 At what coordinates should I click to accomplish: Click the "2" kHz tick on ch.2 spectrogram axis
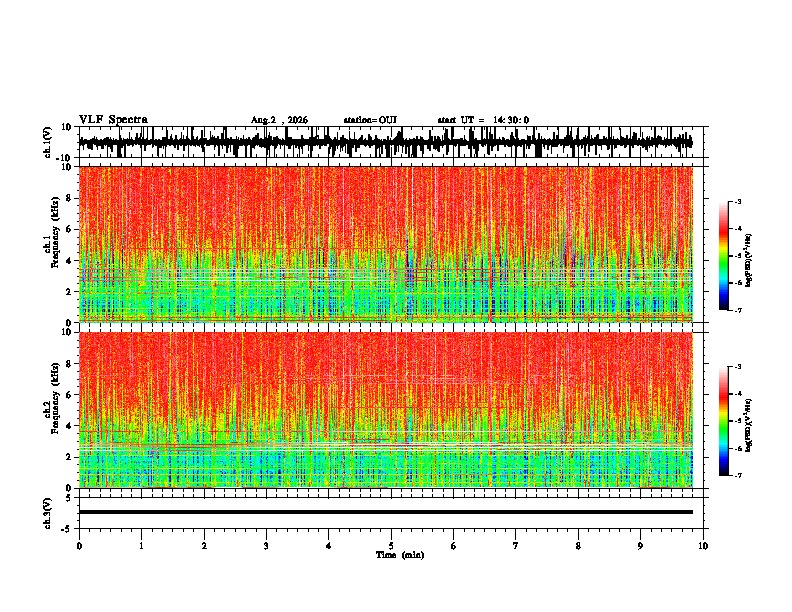point(70,457)
